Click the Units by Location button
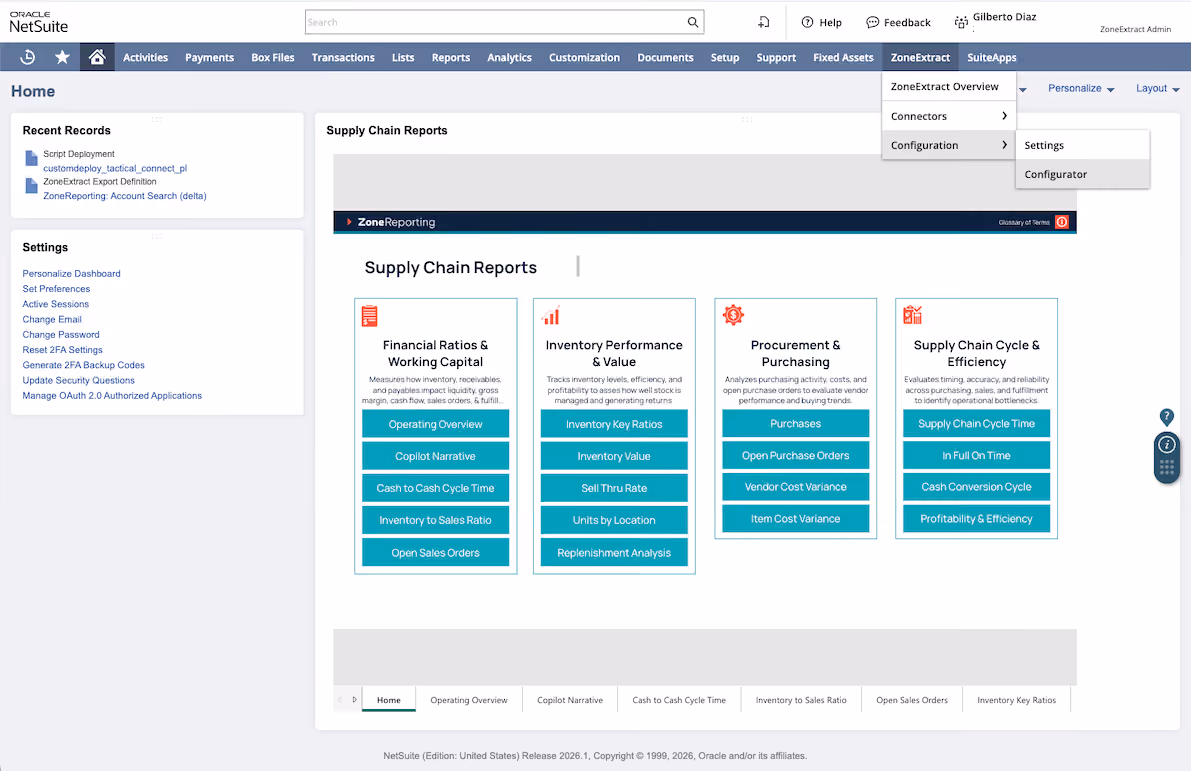 pyautogui.click(x=614, y=520)
